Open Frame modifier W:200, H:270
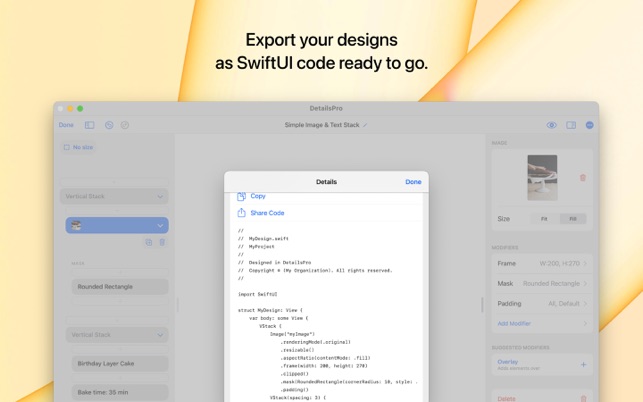The width and height of the screenshot is (643, 402). [x=542, y=263]
